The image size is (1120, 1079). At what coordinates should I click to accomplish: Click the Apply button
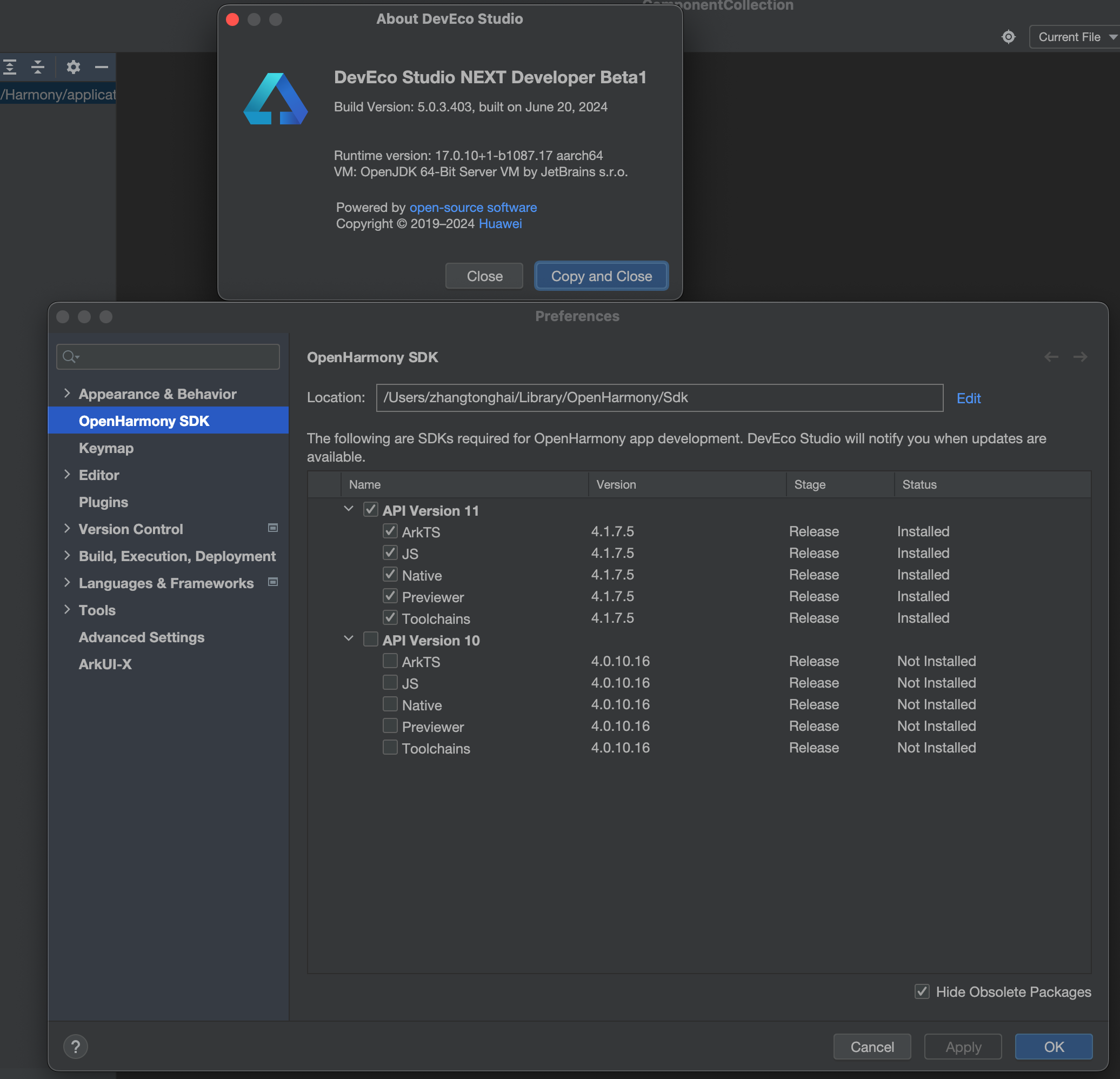[963, 1047]
